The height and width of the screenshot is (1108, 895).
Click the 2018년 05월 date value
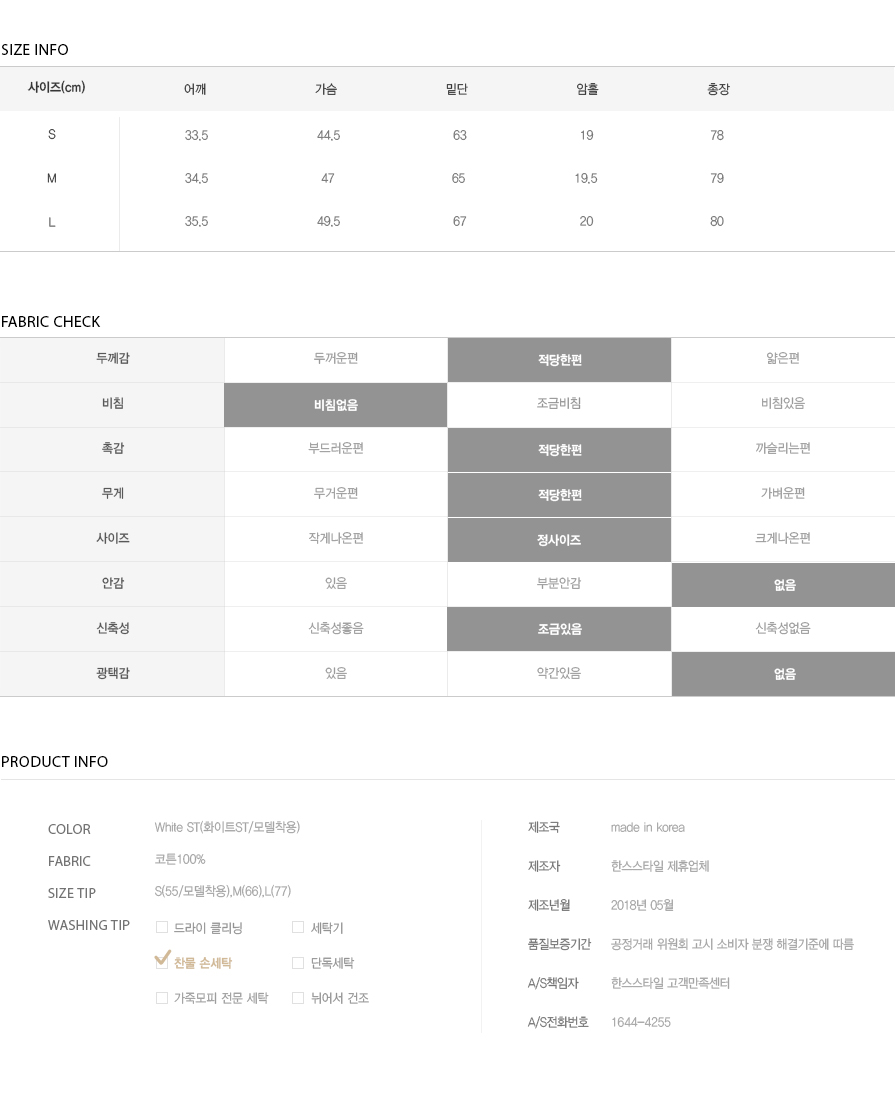click(x=642, y=905)
